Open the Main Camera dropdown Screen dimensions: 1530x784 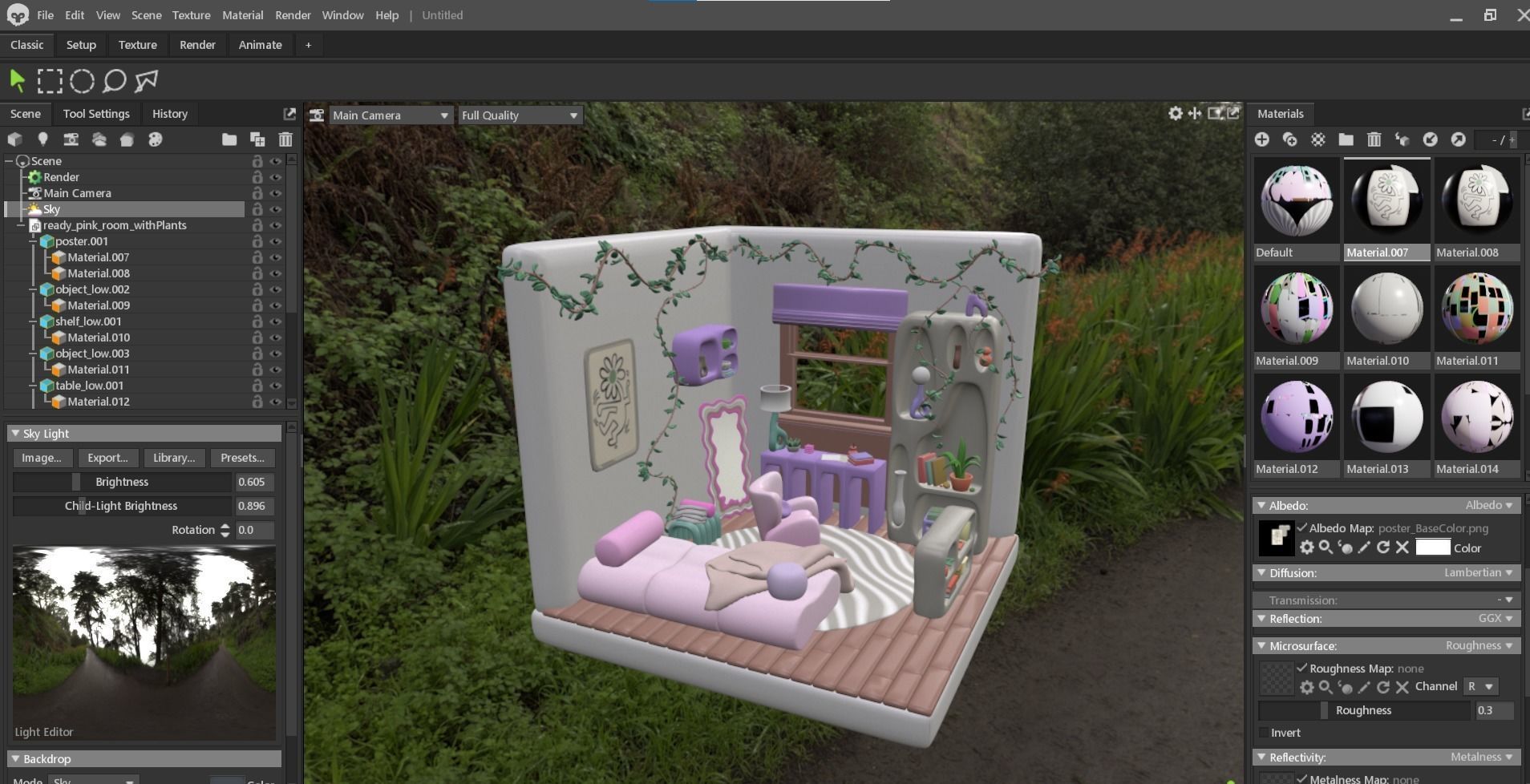coord(391,115)
